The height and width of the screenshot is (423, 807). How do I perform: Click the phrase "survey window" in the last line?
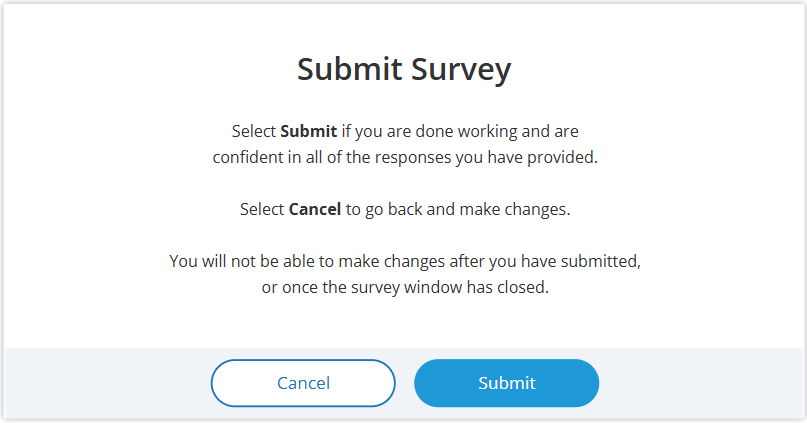click(408, 287)
